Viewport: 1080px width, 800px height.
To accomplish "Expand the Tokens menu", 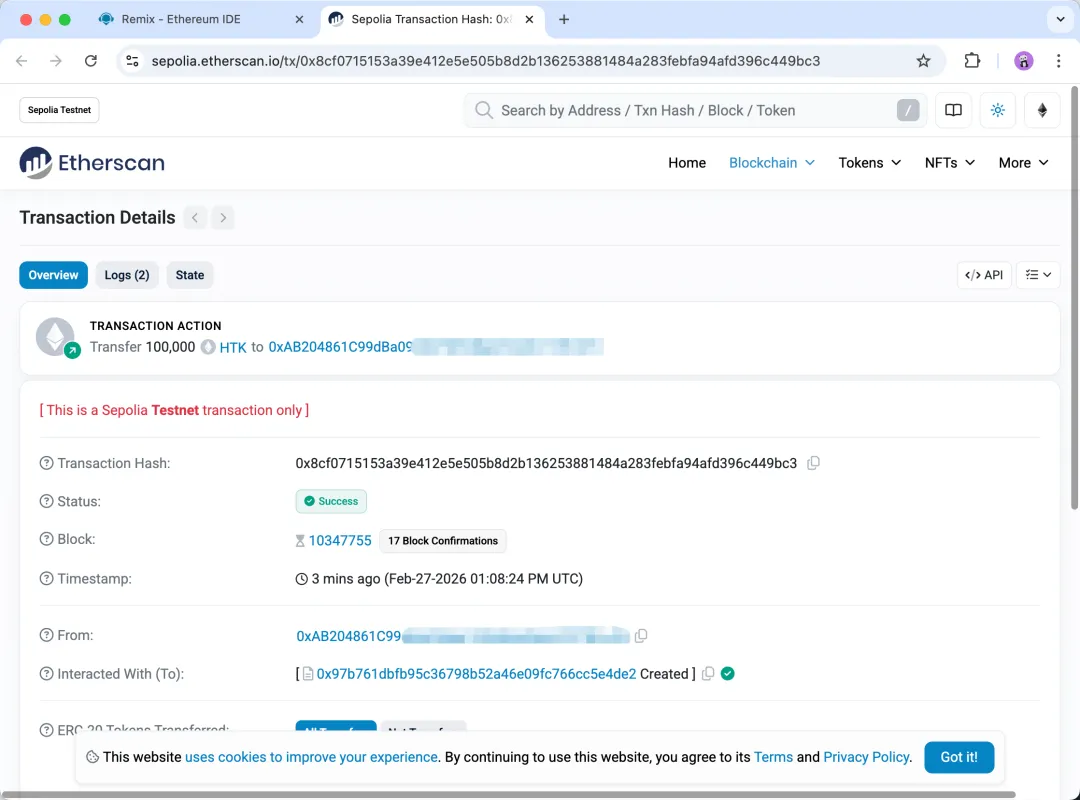I will [x=869, y=163].
